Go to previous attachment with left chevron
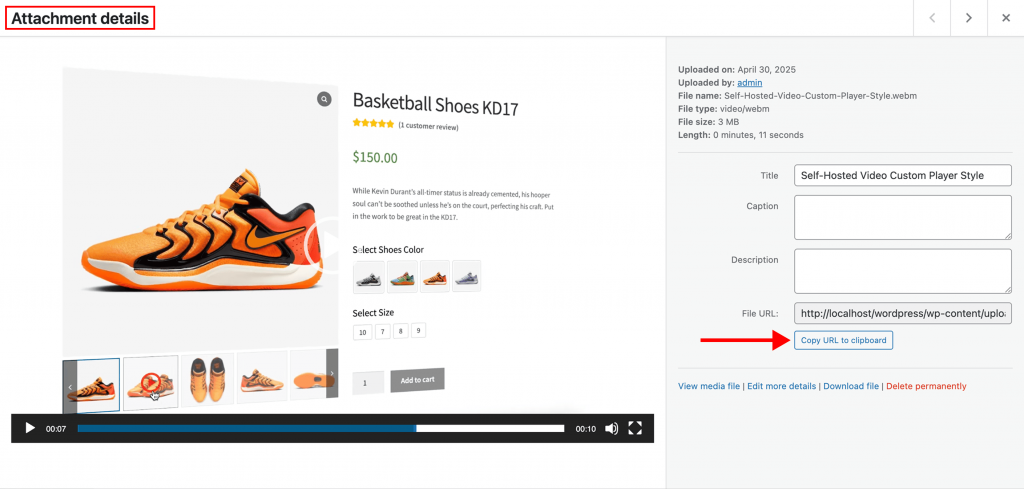The width and height of the screenshot is (1024, 489). [x=932, y=18]
